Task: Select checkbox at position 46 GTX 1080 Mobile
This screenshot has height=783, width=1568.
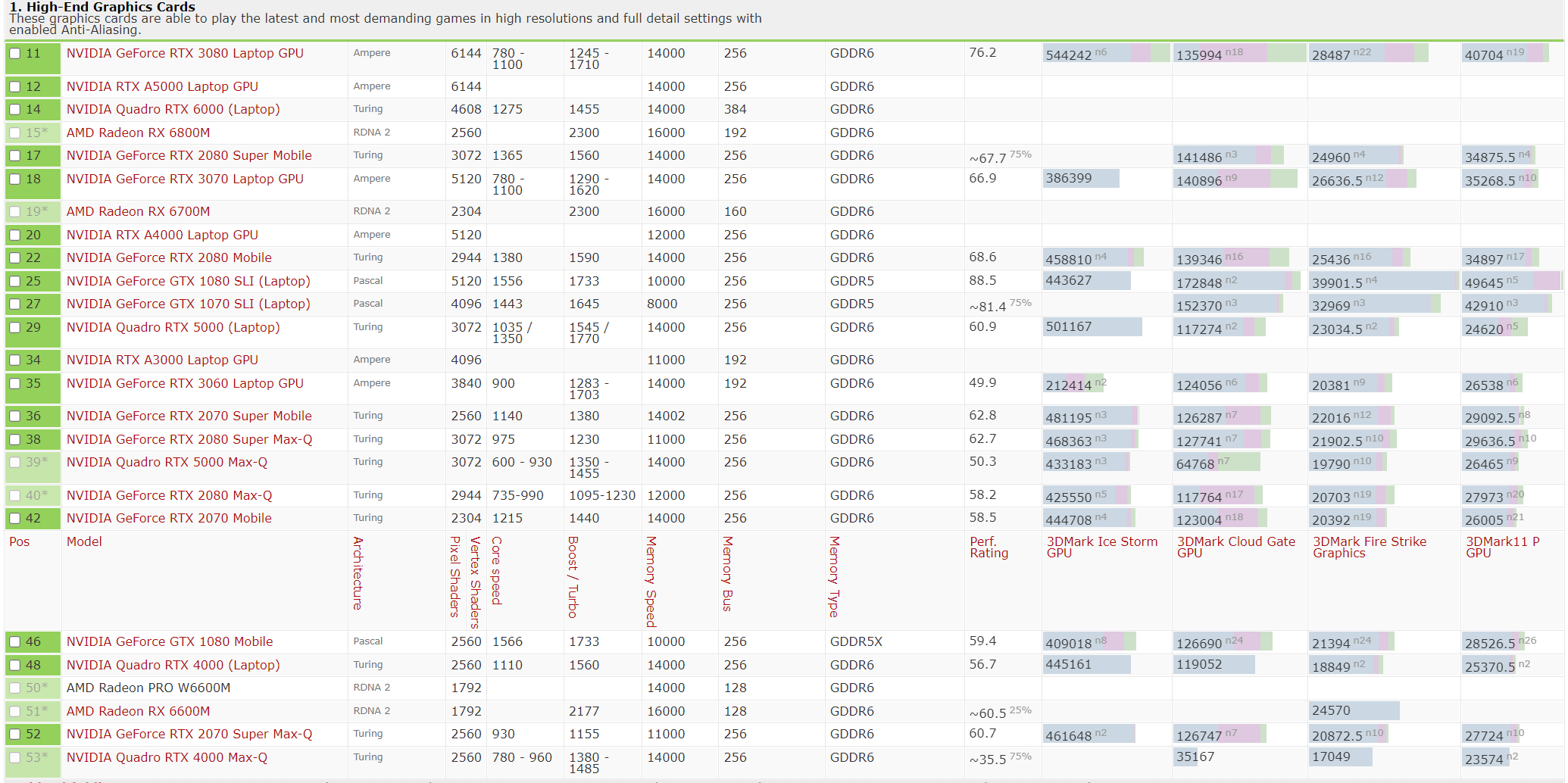Action: tap(15, 642)
